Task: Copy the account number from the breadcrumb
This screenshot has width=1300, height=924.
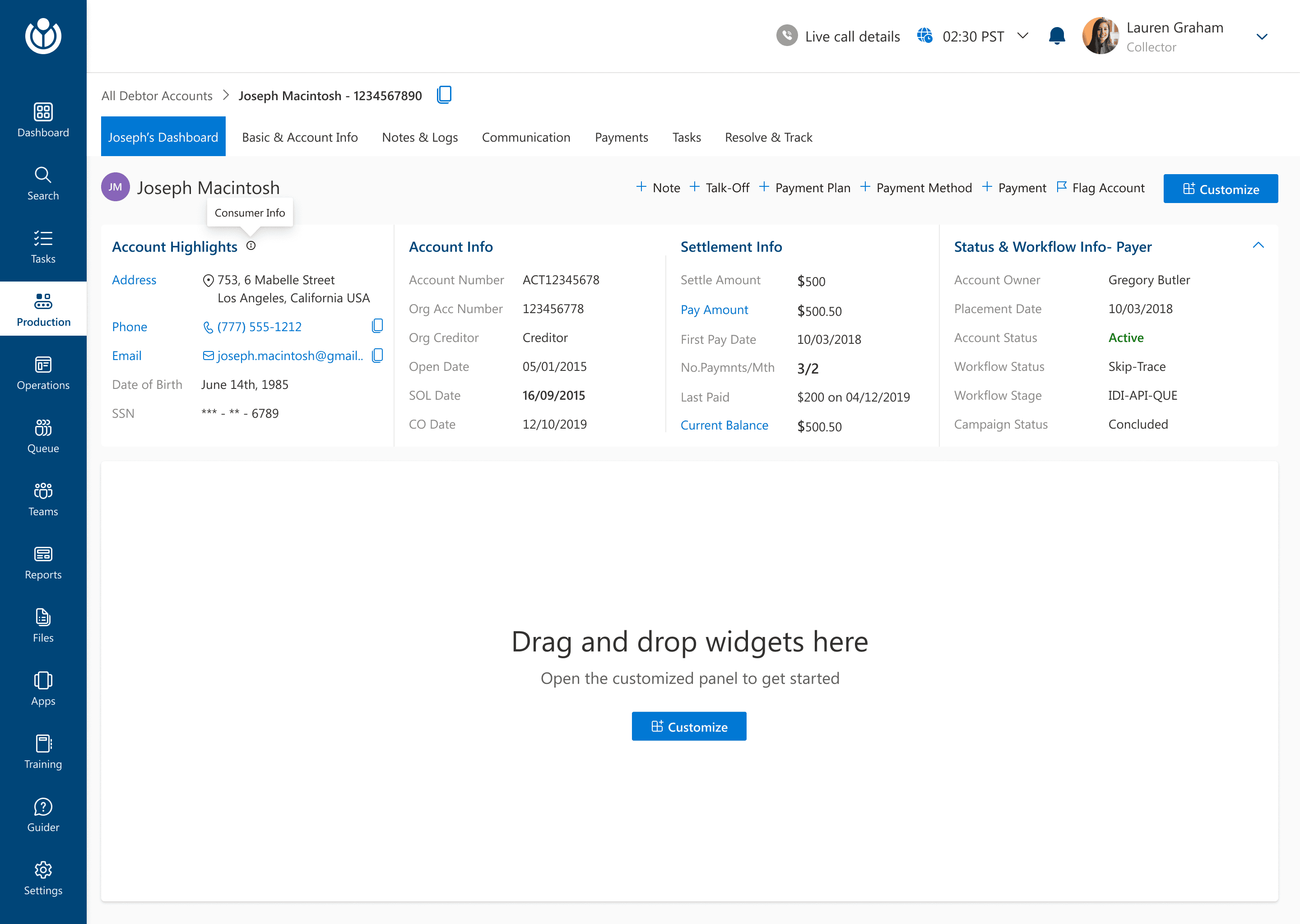Action: click(x=444, y=95)
